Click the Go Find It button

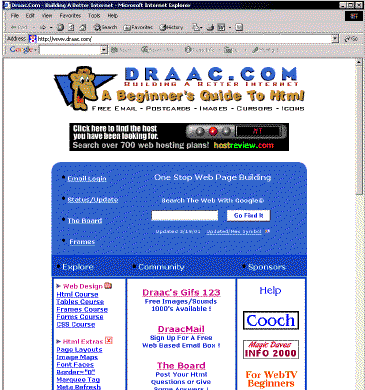click(248, 215)
